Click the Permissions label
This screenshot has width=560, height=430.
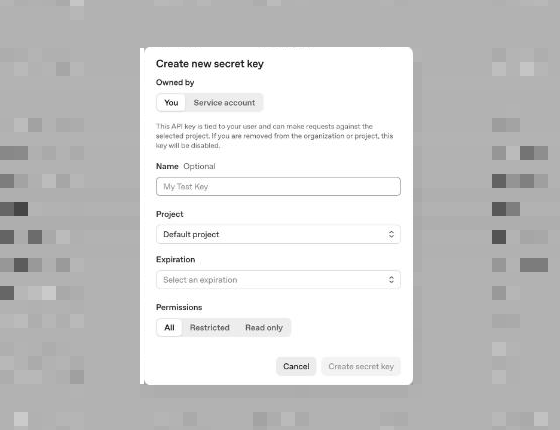coord(179,308)
